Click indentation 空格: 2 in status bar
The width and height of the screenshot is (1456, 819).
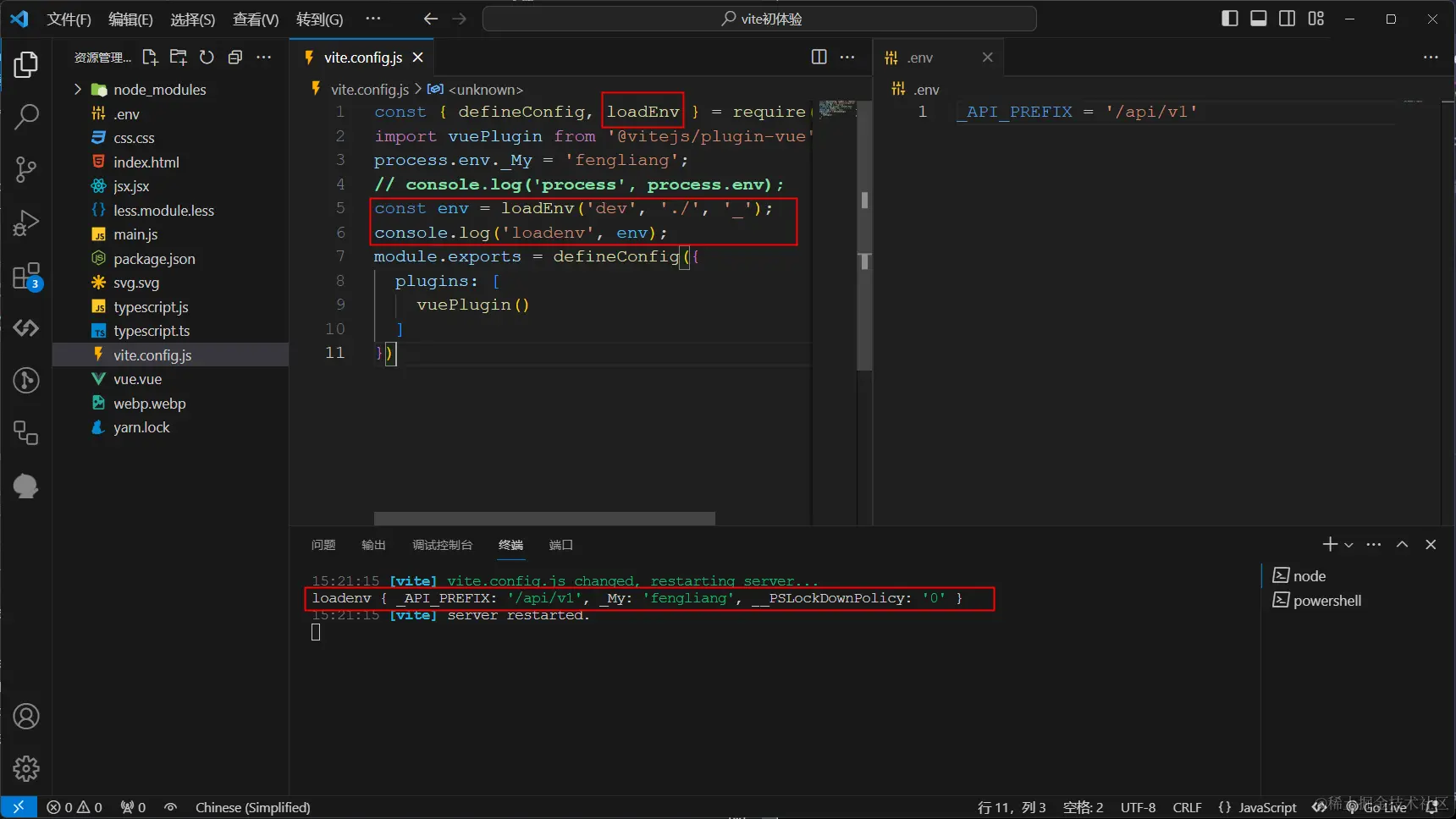coord(1083,807)
